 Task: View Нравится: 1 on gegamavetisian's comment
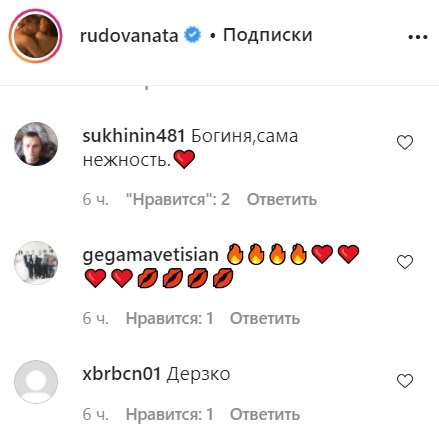[170, 318]
